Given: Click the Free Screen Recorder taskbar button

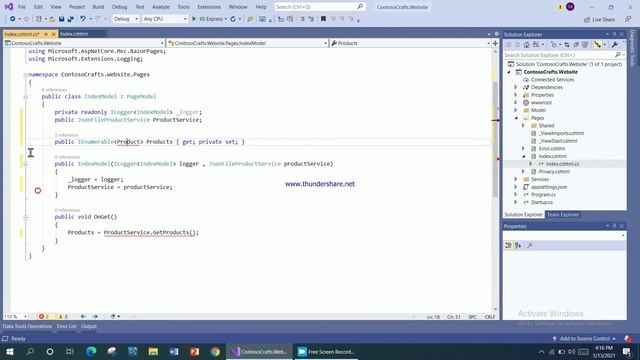Looking at the screenshot, I should coord(326,351).
